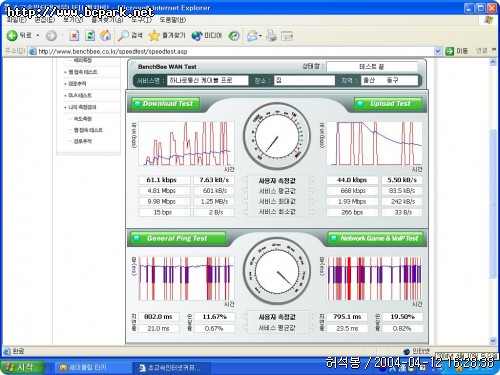Image resolution: width=500 pixels, height=375 pixels.
Task: Start the Upload Test button
Action: pos(388,104)
